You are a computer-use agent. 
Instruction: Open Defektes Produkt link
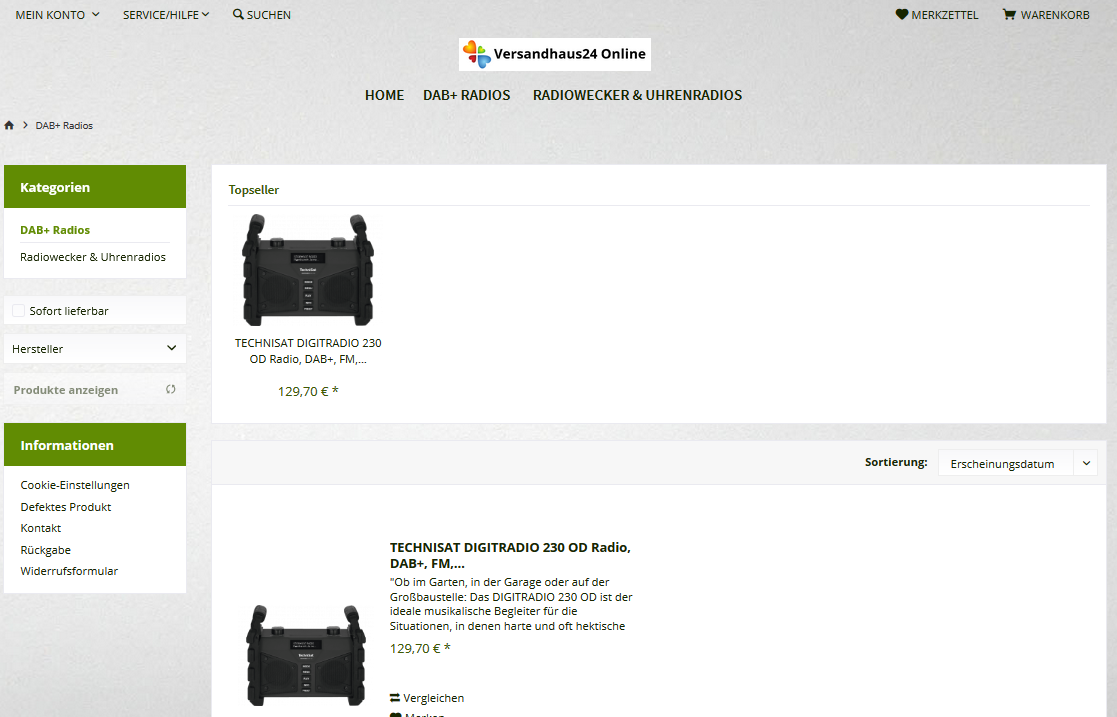point(66,507)
